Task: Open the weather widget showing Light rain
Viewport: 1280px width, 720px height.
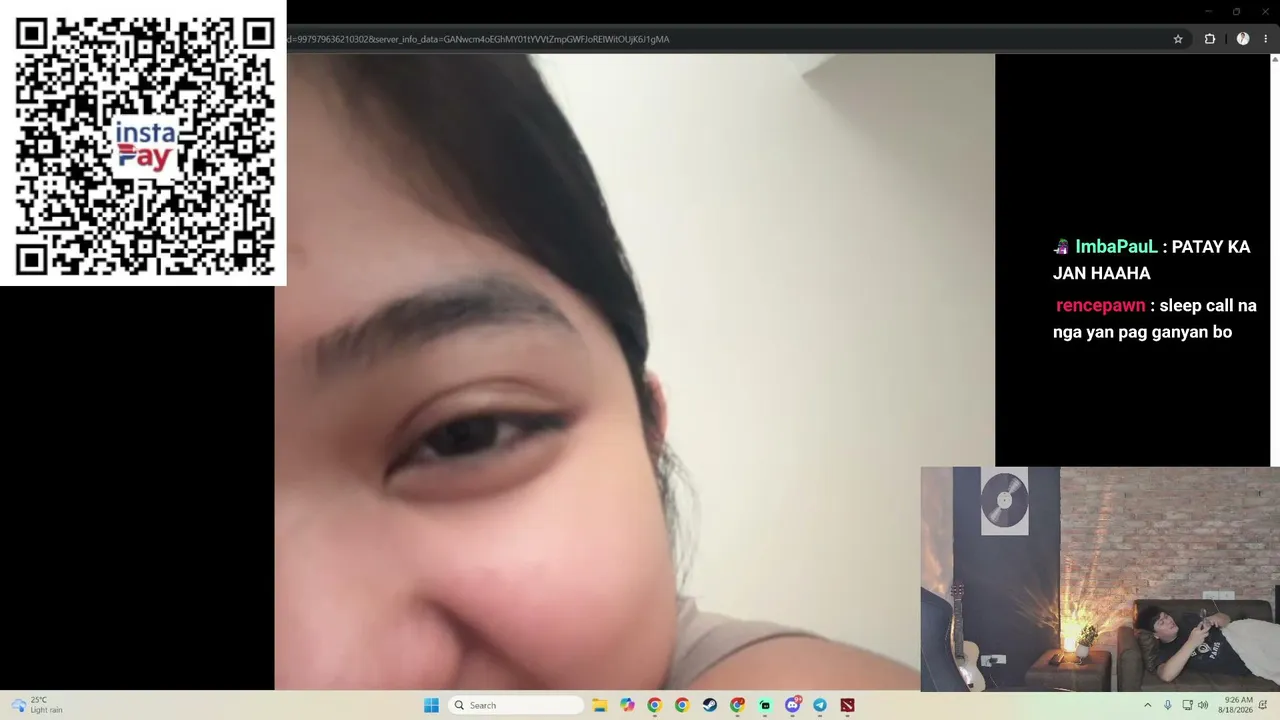Action: click(x=37, y=705)
